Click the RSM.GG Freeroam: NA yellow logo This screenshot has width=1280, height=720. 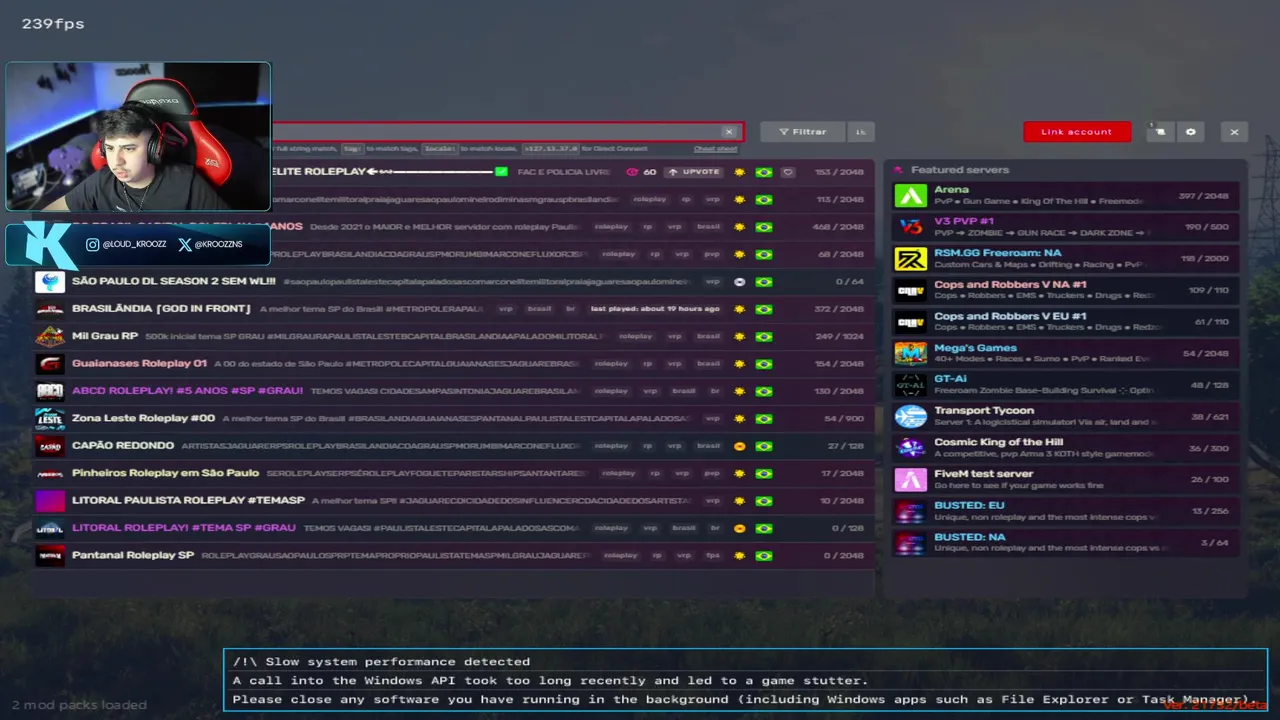pos(911,259)
